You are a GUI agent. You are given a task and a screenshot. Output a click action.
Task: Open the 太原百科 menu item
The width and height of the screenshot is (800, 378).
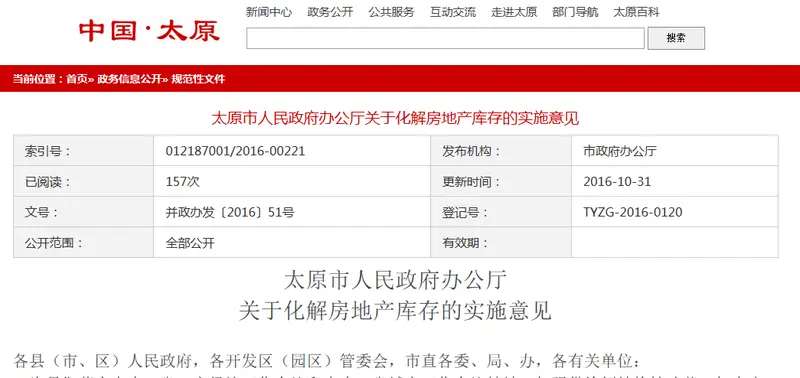tap(636, 12)
